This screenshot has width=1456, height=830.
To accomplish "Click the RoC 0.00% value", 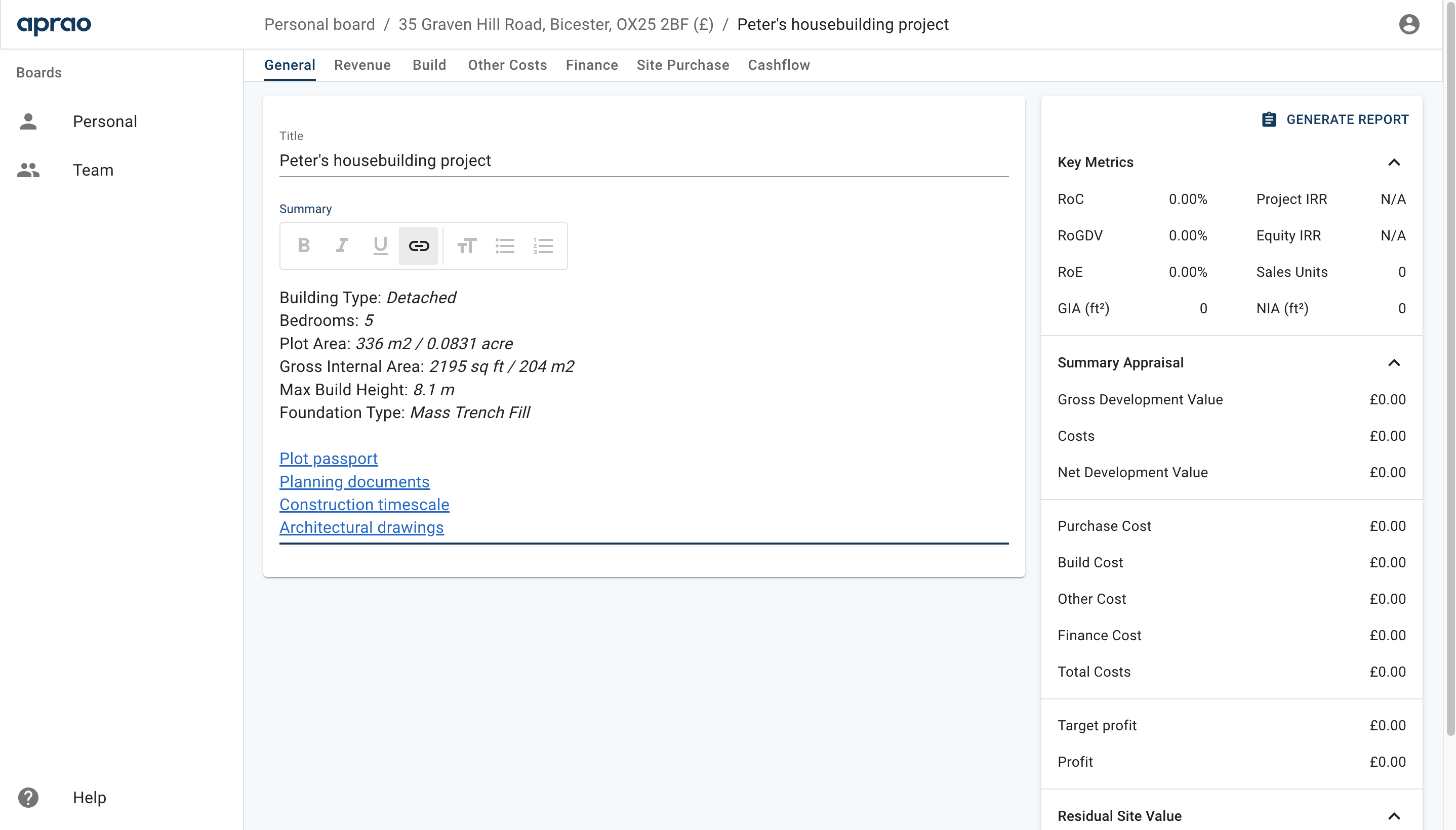I will (x=1188, y=199).
